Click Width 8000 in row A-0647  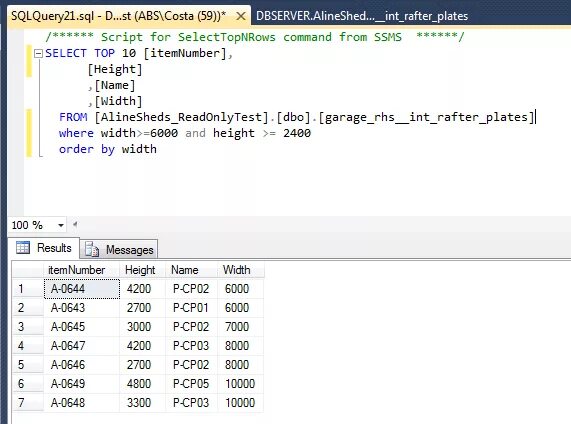(x=241, y=346)
